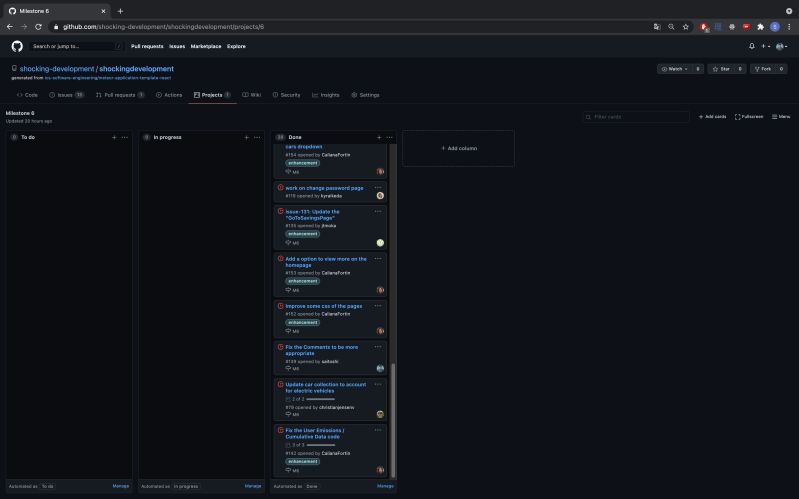
Task: Open 'Fix the User Emissions / Cumulative Data code' issue
Action: click(314, 433)
